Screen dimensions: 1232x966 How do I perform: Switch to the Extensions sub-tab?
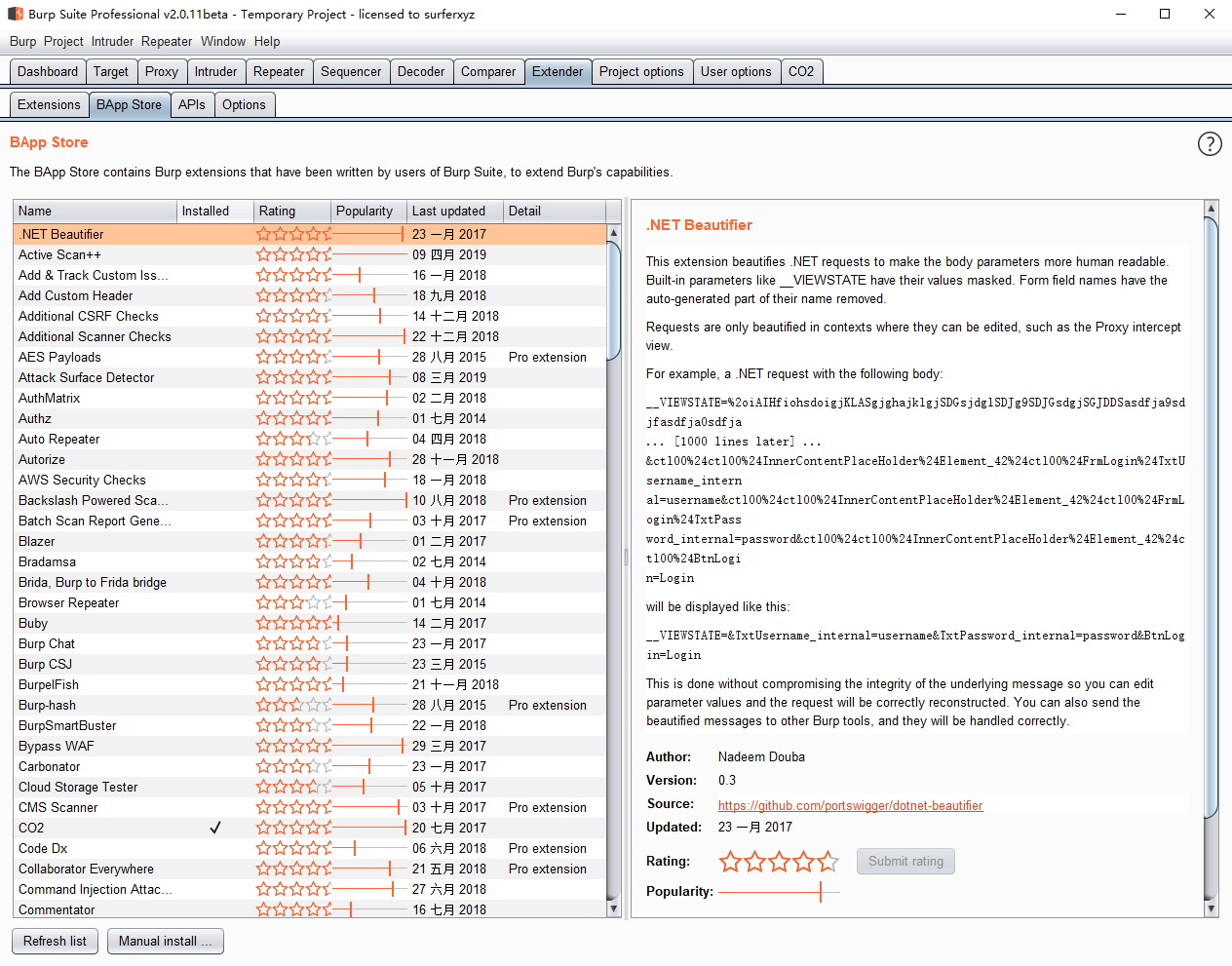click(49, 104)
